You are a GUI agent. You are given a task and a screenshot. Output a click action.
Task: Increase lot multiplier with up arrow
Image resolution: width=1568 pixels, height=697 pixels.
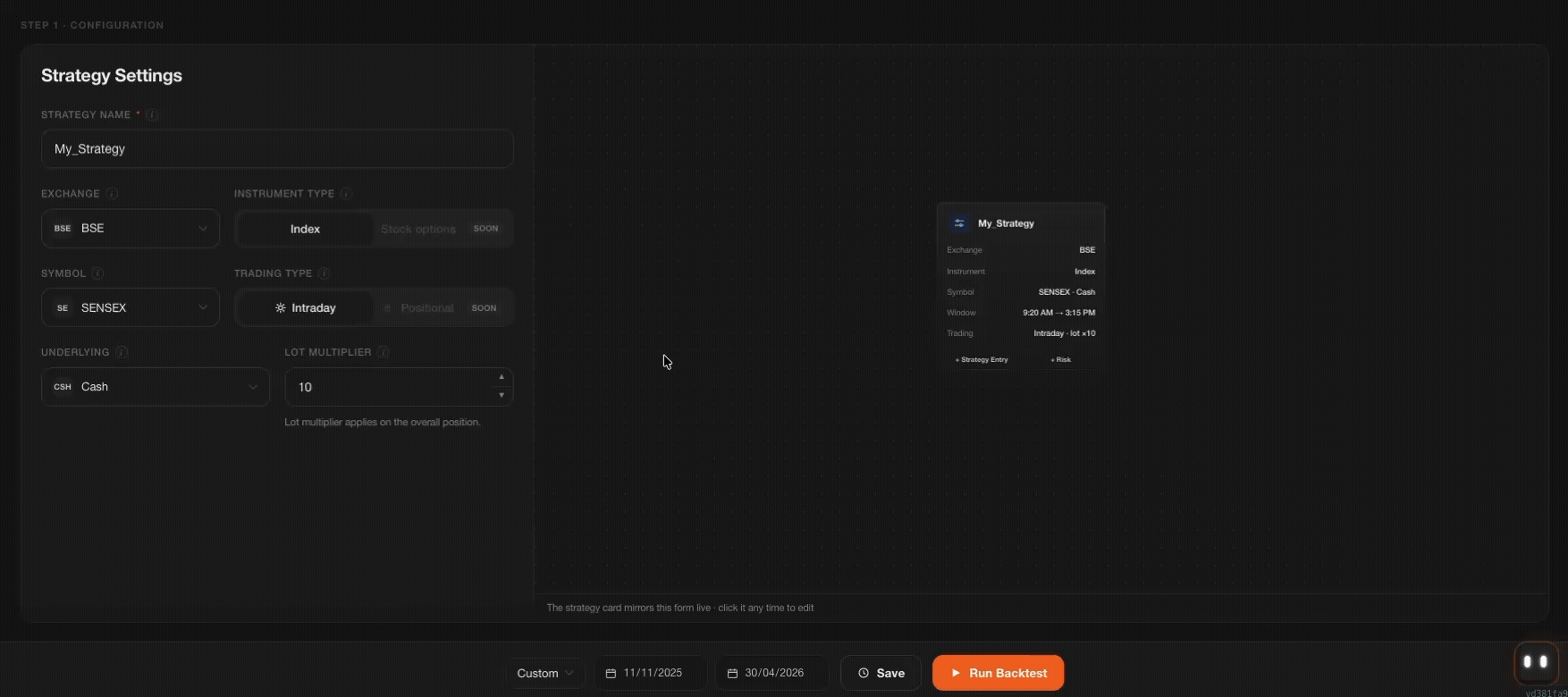[502, 377]
